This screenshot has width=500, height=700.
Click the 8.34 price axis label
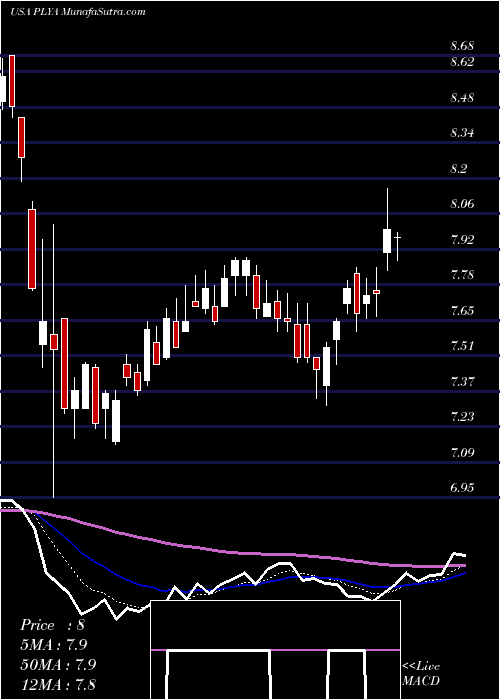462,133
